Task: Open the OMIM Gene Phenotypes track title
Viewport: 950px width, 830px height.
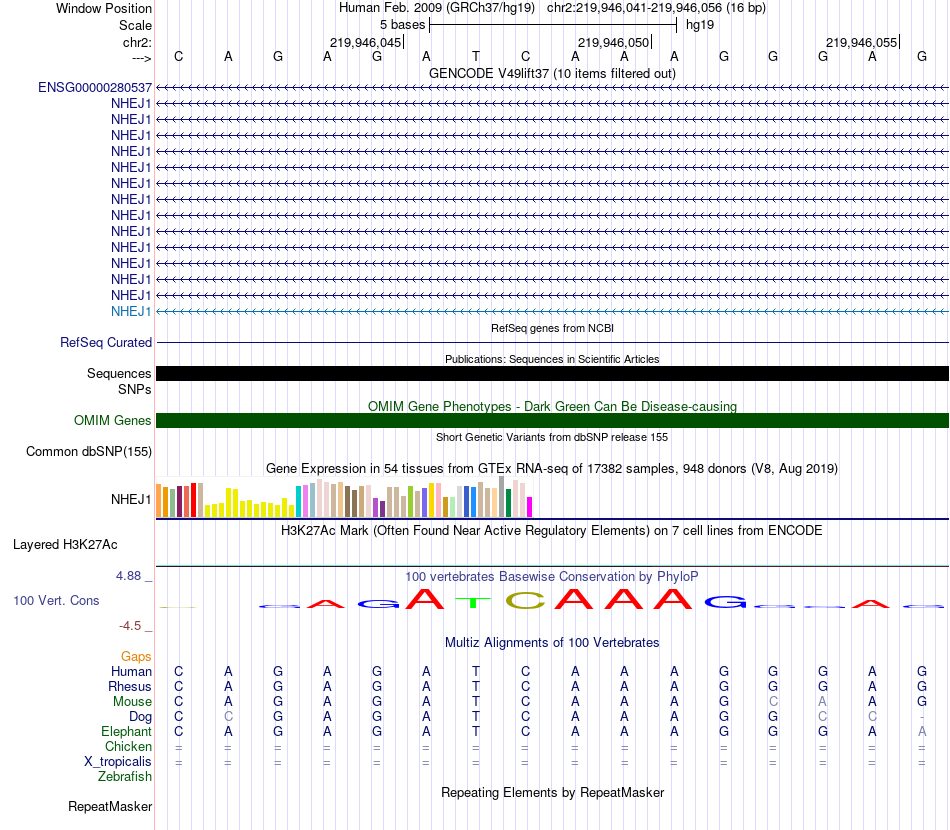Action: [x=552, y=407]
